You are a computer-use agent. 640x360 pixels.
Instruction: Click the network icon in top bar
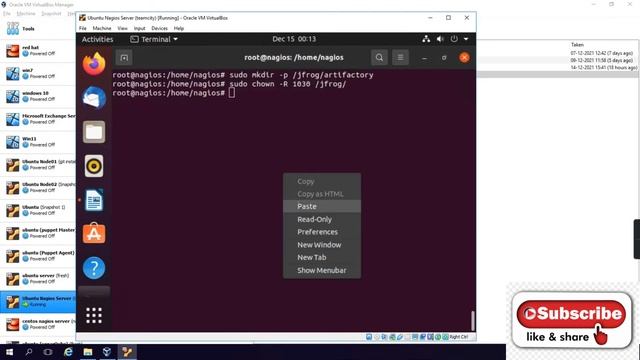(426, 39)
